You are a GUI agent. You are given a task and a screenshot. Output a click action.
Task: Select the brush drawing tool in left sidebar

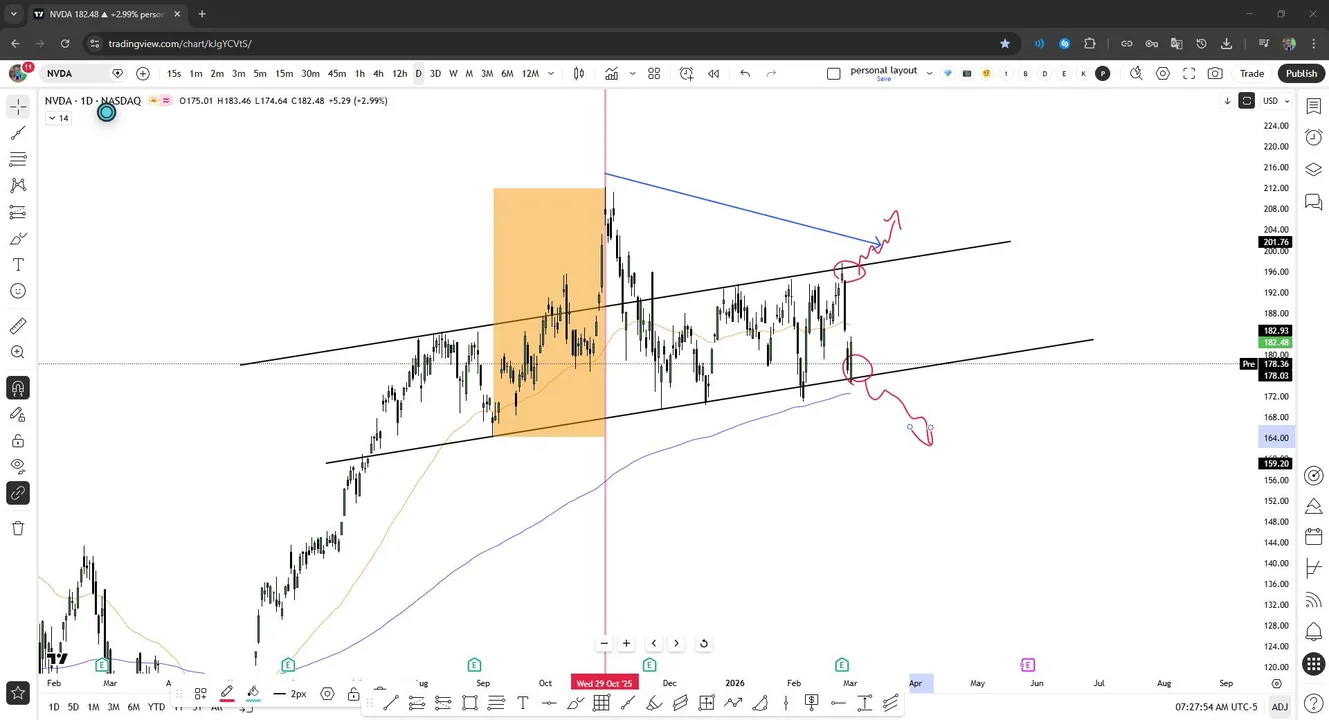coord(18,239)
